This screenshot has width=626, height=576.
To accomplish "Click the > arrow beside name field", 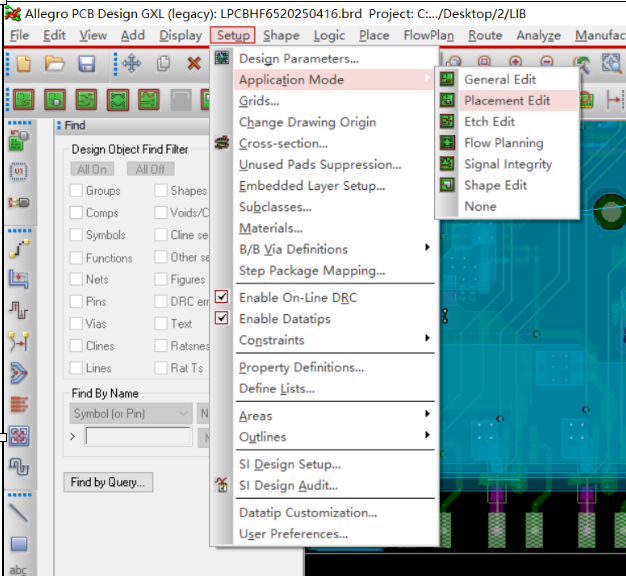I will pyautogui.click(x=72, y=436).
